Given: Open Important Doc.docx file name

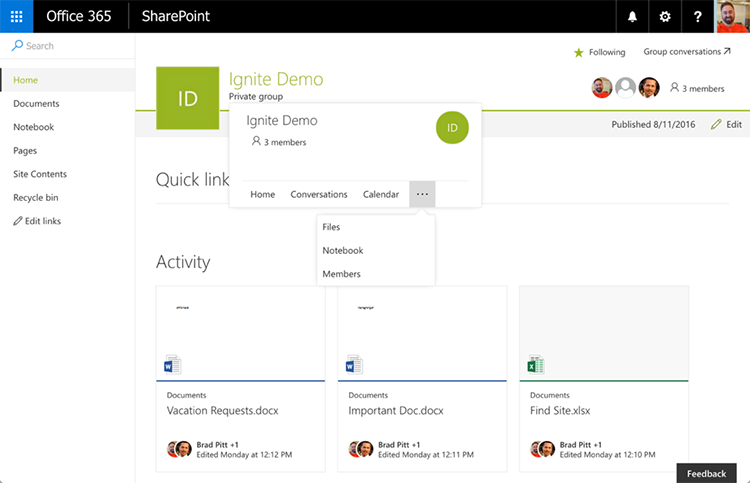Looking at the screenshot, I should [x=396, y=410].
